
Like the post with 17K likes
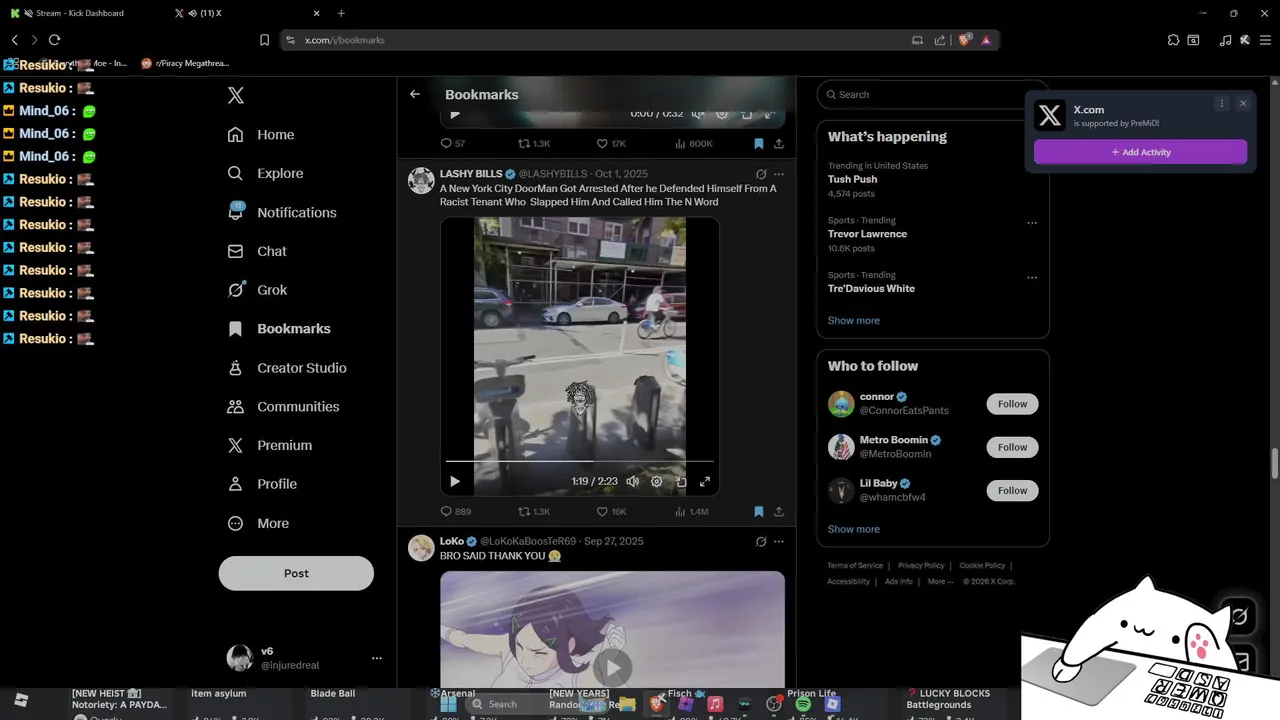click(611, 144)
